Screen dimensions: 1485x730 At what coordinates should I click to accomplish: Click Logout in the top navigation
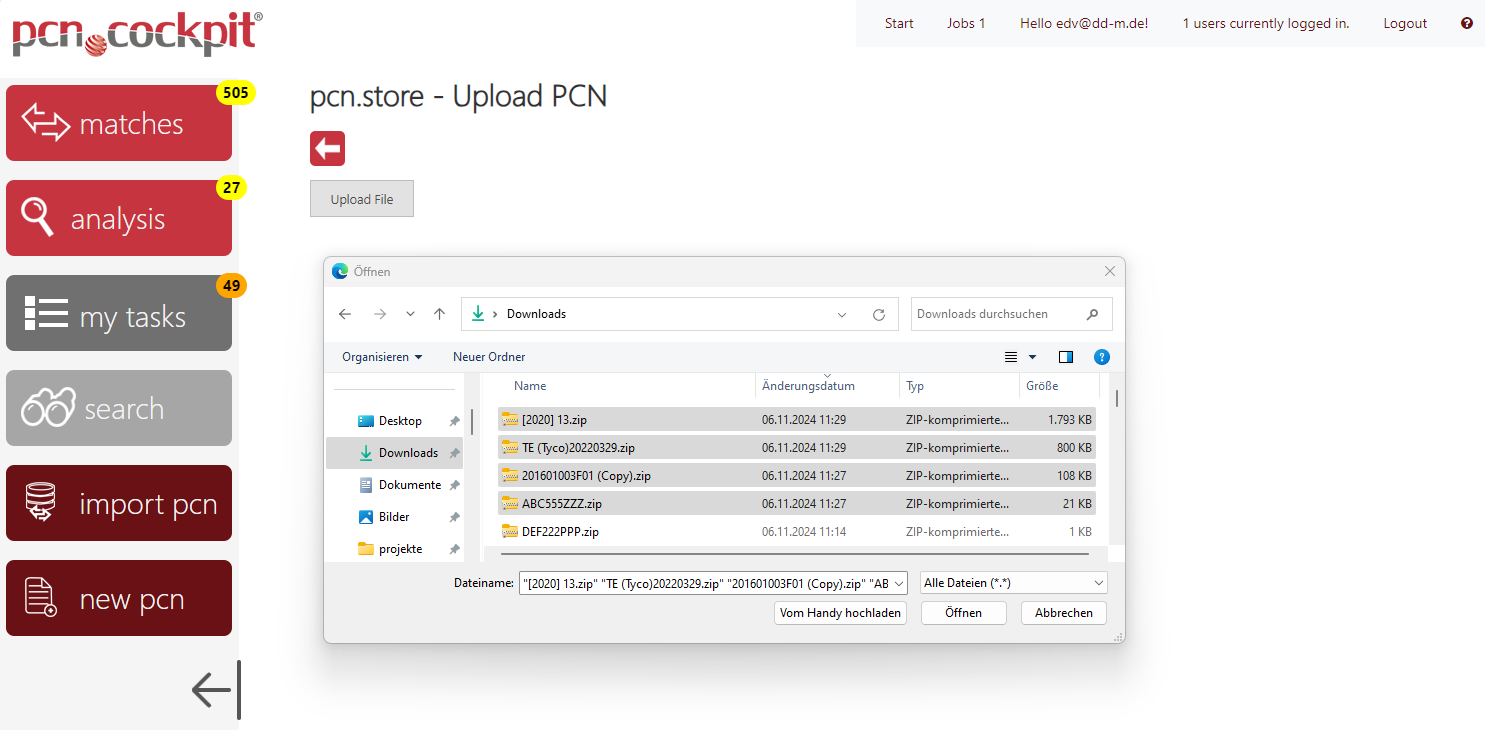[1405, 23]
